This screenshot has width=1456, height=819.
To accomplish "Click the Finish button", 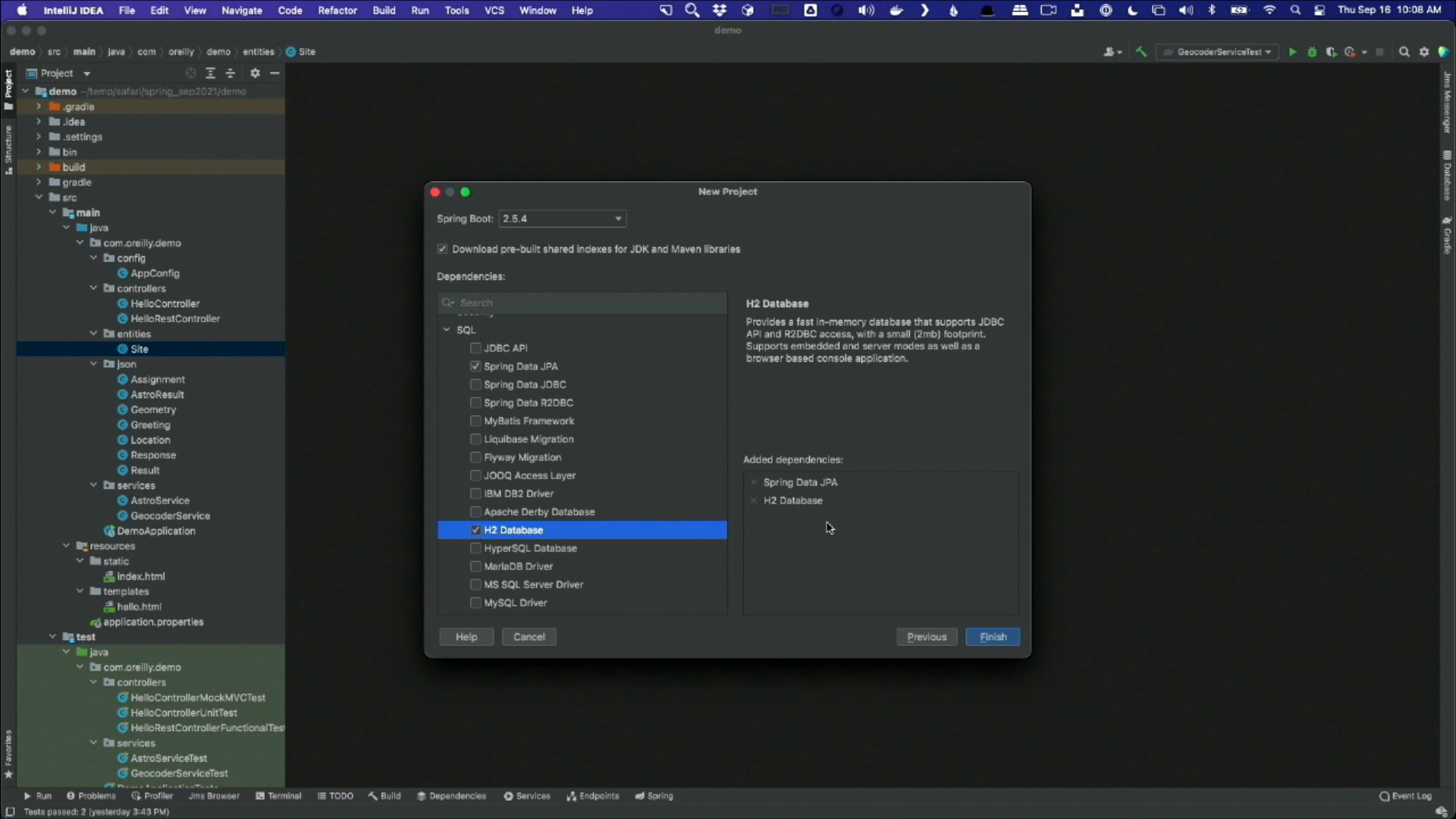I will click(992, 637).
